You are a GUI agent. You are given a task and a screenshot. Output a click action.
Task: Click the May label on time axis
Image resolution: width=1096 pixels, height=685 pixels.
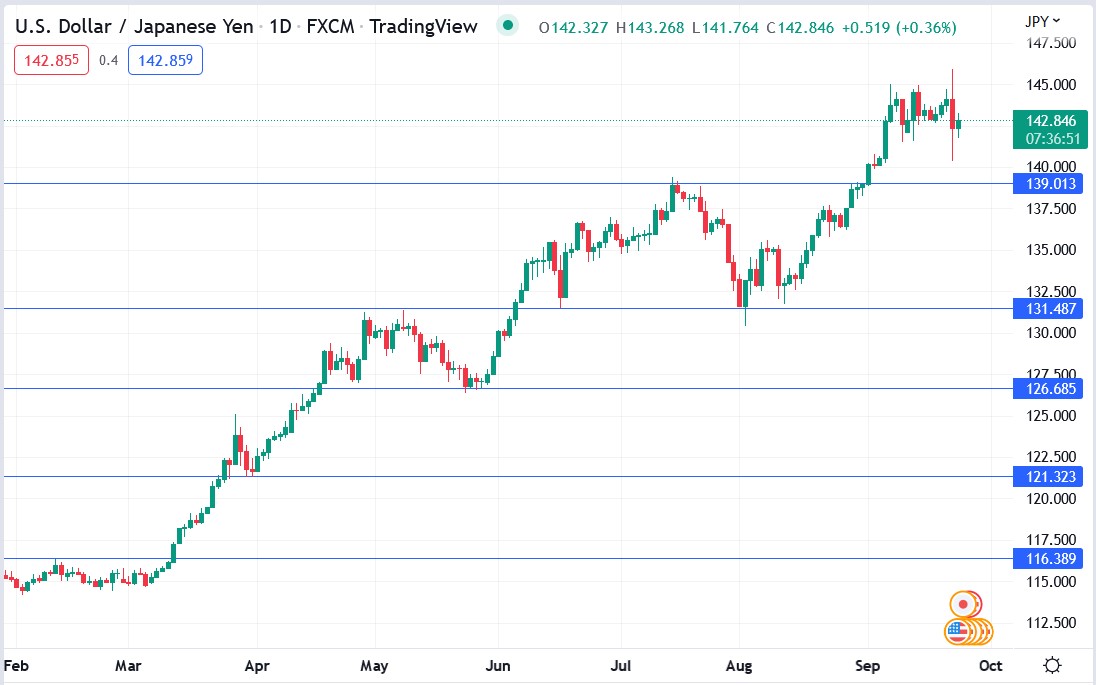click(374, 665)
